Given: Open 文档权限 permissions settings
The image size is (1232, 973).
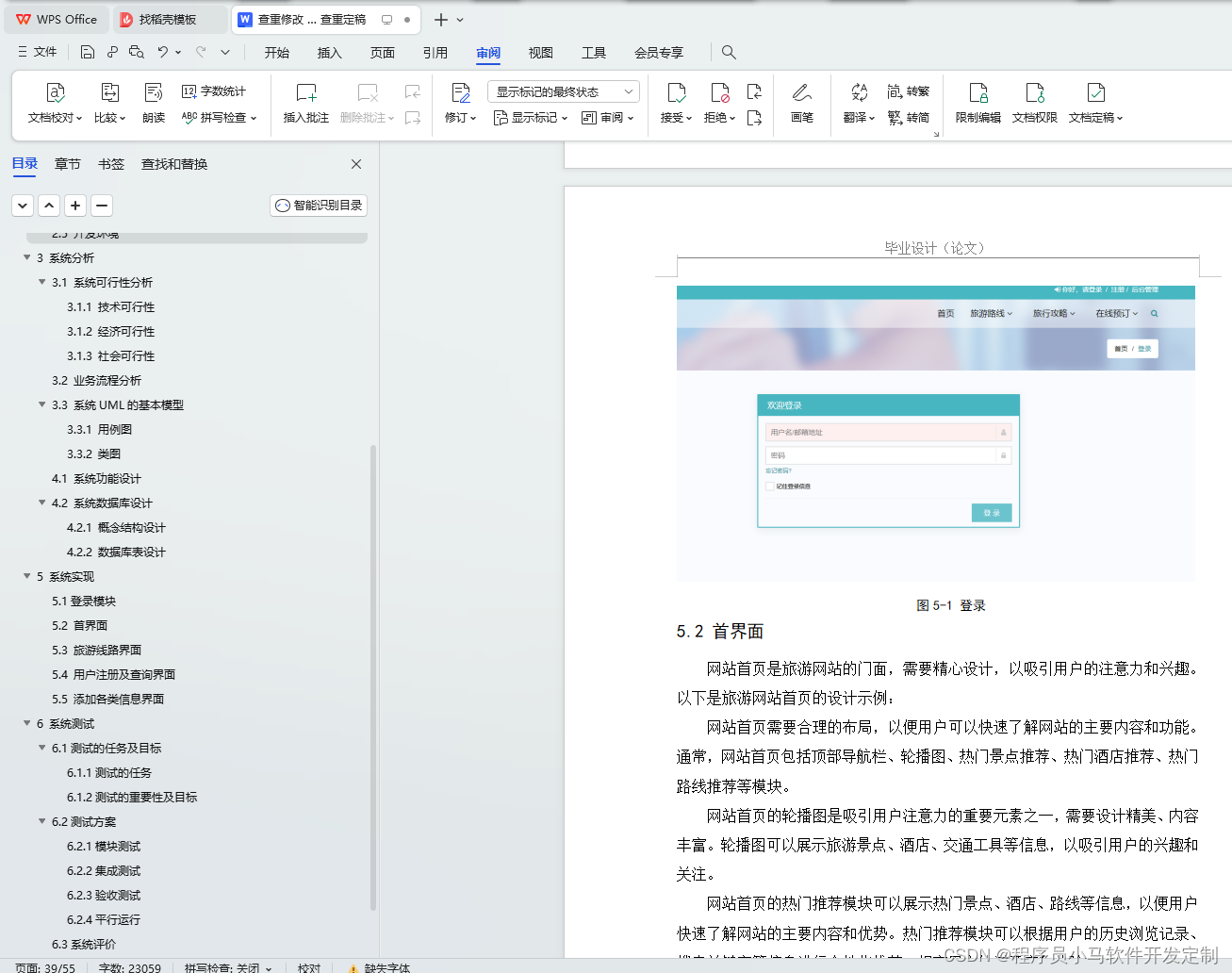Looking at the screenshot, I should click(1034, 104).
